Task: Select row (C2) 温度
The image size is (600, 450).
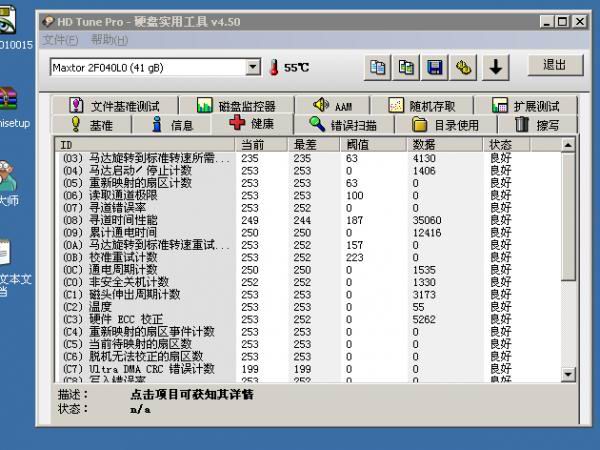Action: point(308,307)
